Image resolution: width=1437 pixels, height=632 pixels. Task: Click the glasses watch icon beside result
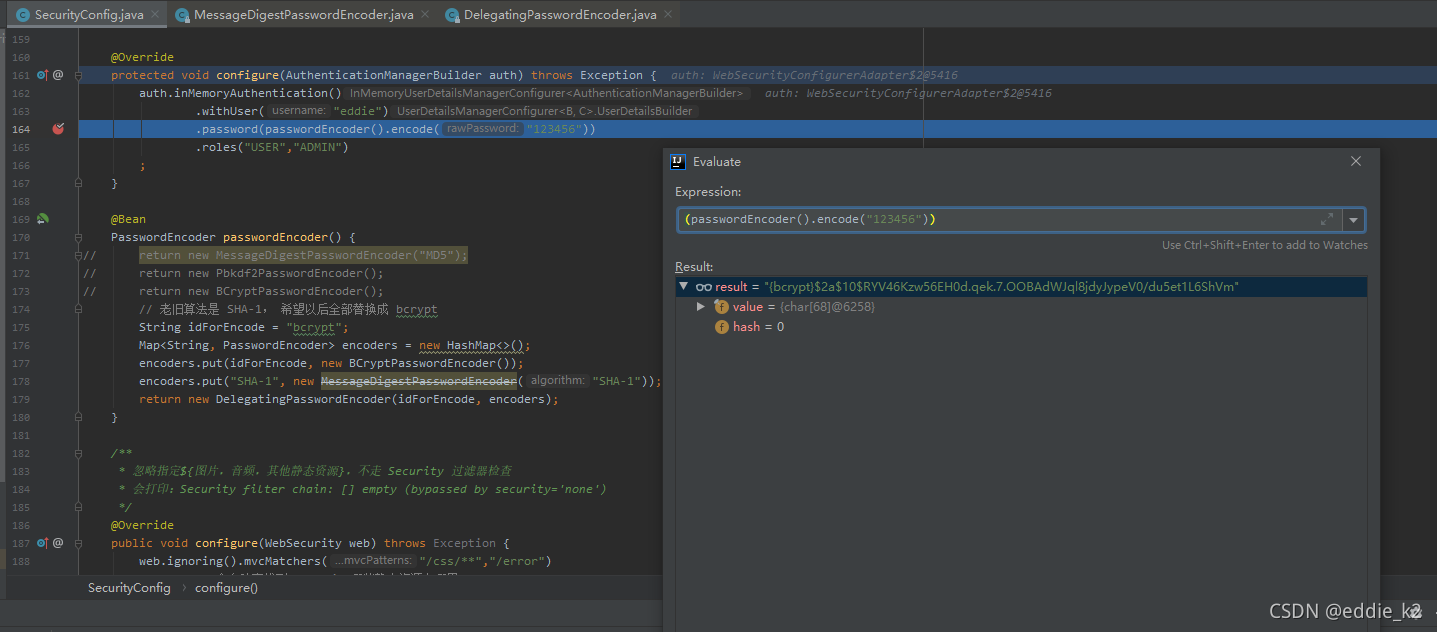click(704, 287)
